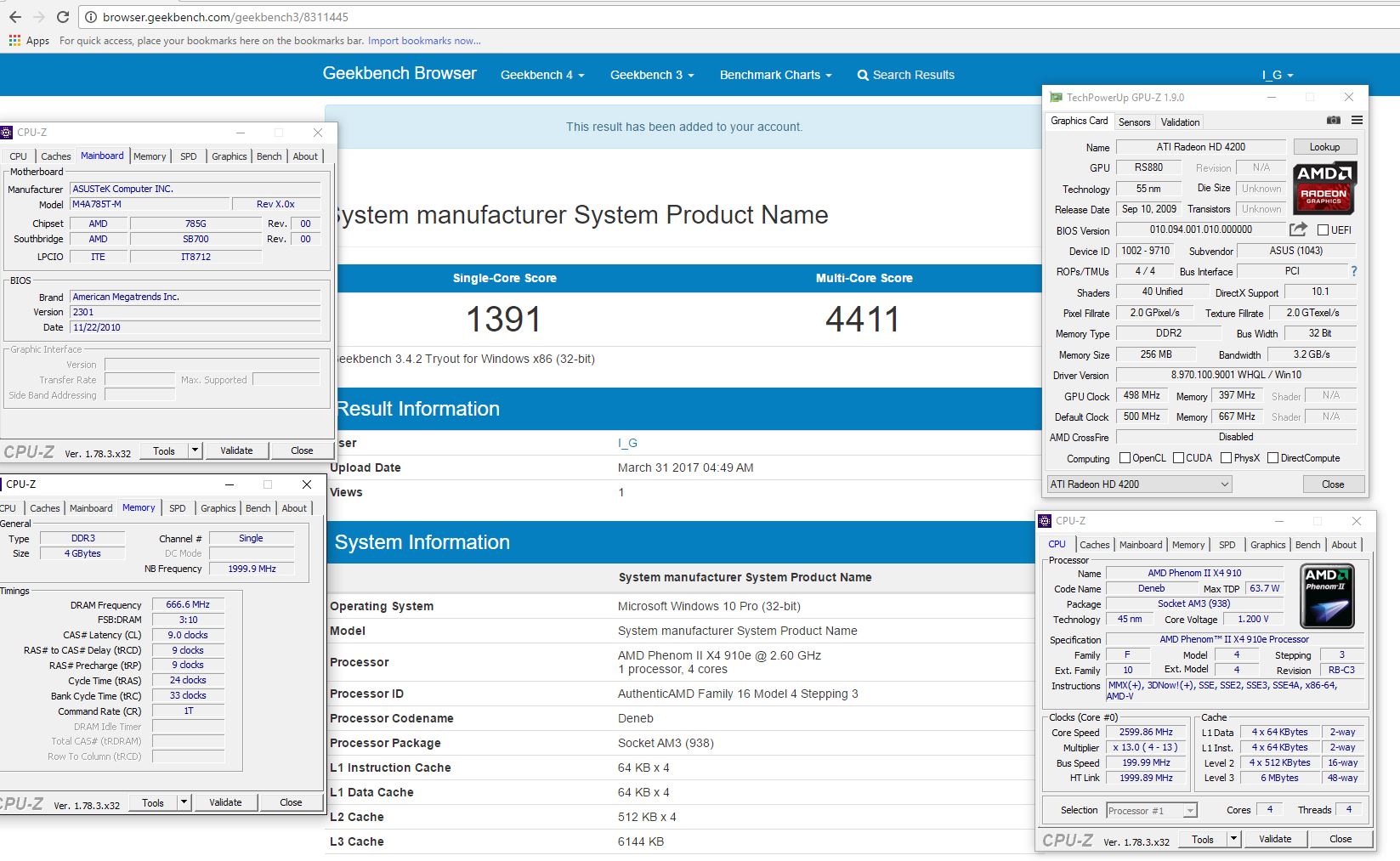Click the Multi-Core Score value 4411
1400x861 pixels.
click(x=863, y=320)
